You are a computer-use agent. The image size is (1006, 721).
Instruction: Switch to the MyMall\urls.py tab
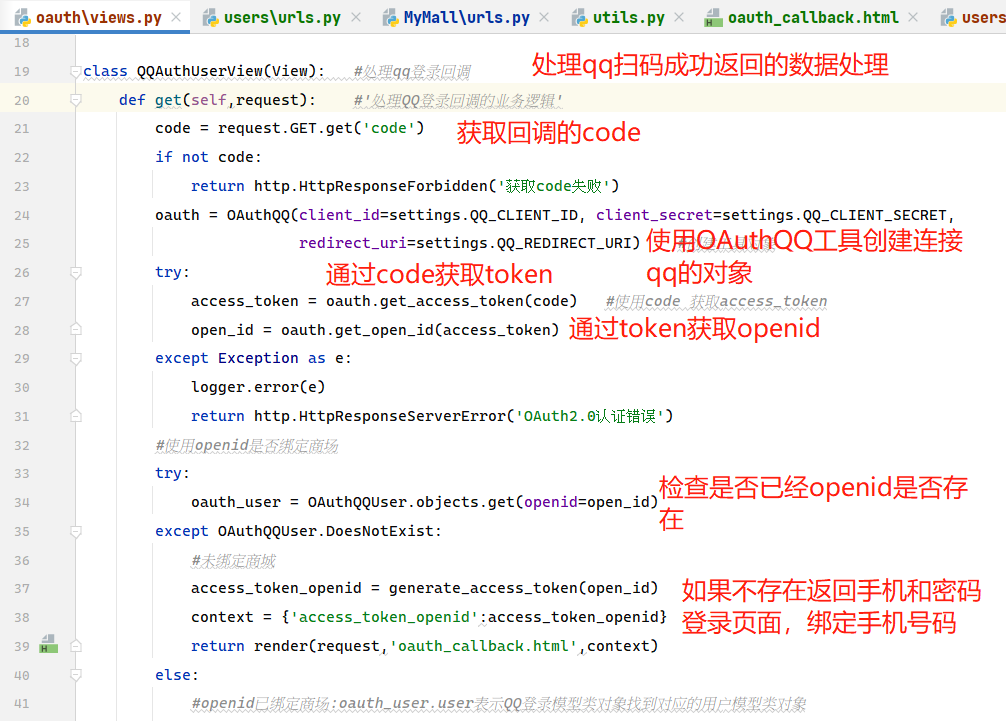466,18
